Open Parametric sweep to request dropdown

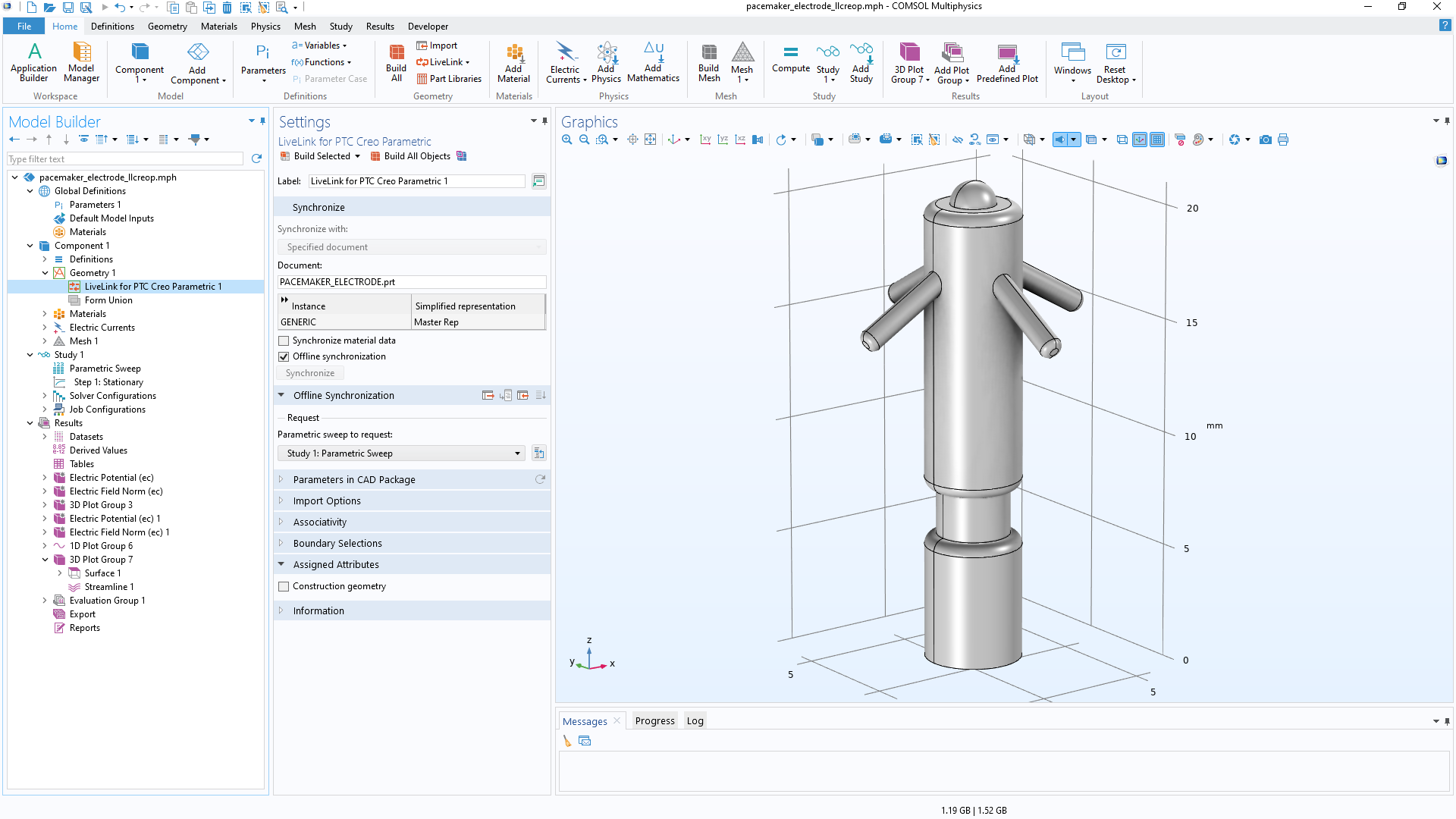pos(403,453)
